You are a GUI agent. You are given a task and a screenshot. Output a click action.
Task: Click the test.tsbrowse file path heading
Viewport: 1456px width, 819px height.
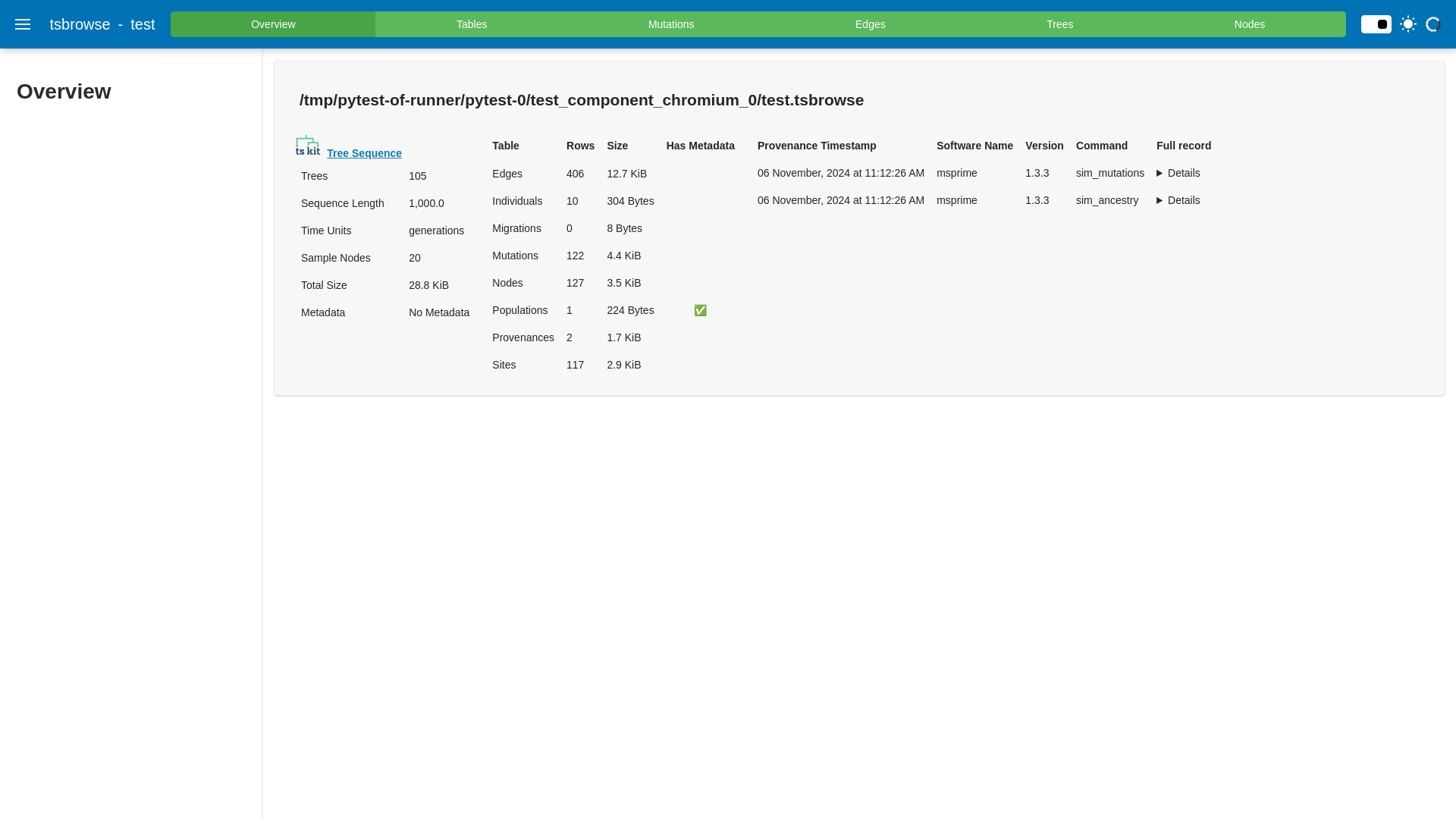point(581,100)
